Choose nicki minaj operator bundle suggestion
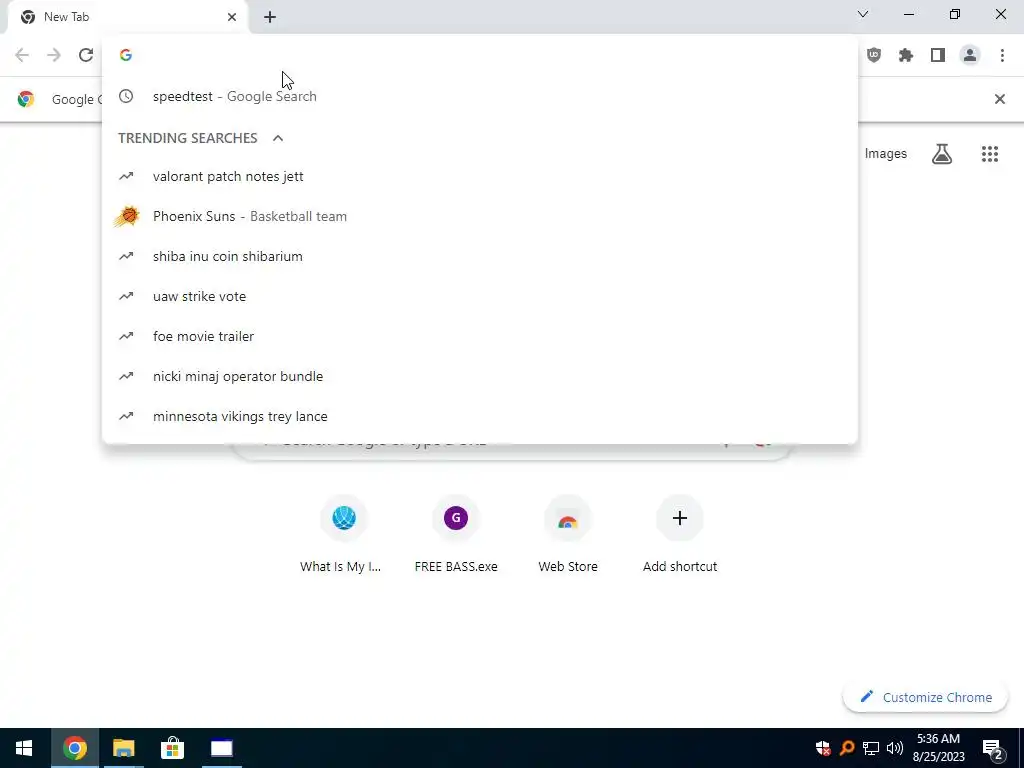The width and height of the screenshot is (1024, 768). tap(479, 376)
